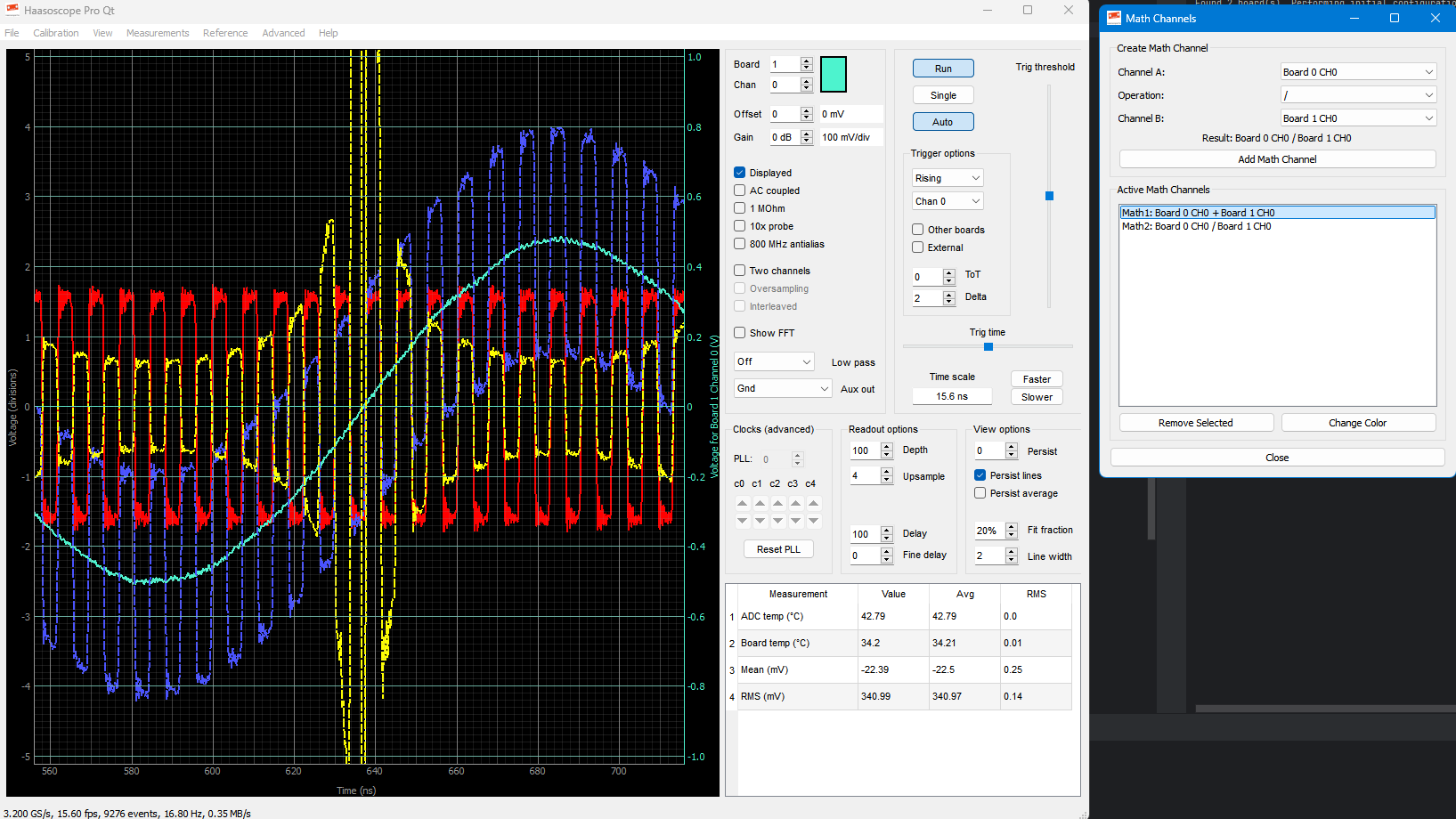Uncheck the Displayed checkbox
This screenshot has height=819, width=1456.
pos(740,173)
